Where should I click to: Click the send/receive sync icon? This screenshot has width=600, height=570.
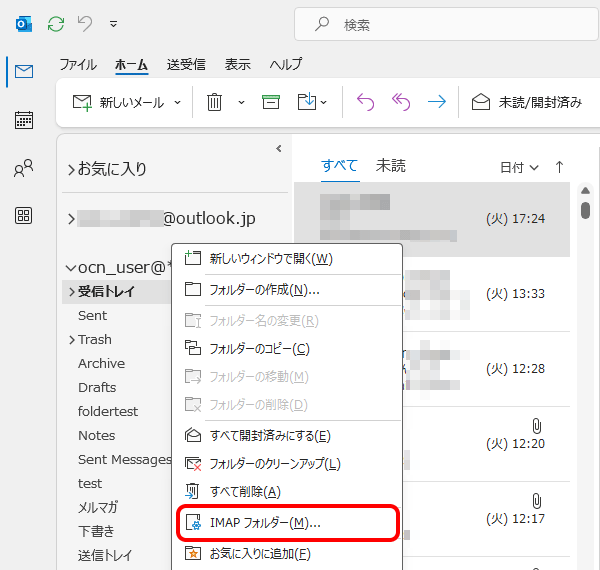[x=56, y=22]
